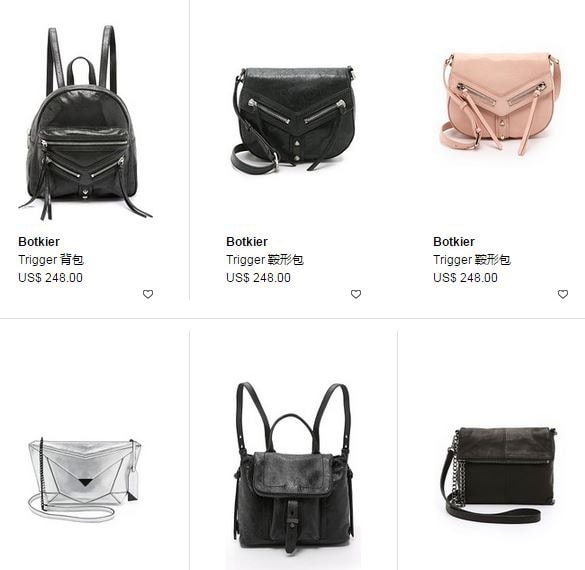
Task: Add black Trigger saddle bag to wishlist
Action: (x=356, y=294)
